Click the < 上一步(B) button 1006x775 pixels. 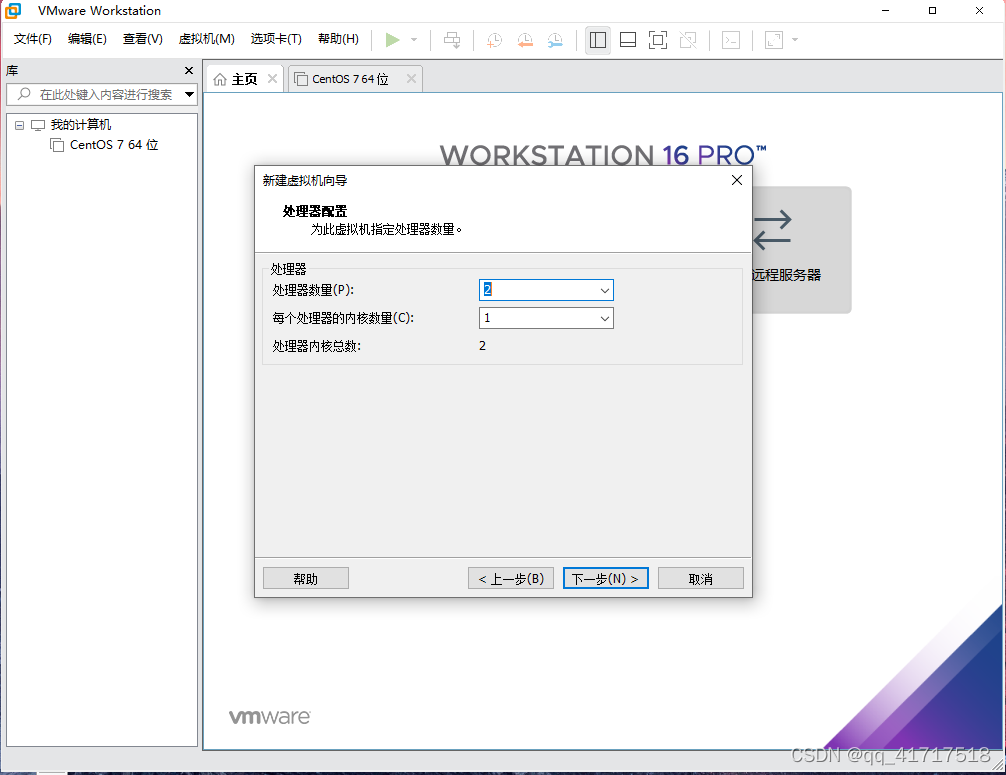[x=511, y=578]
